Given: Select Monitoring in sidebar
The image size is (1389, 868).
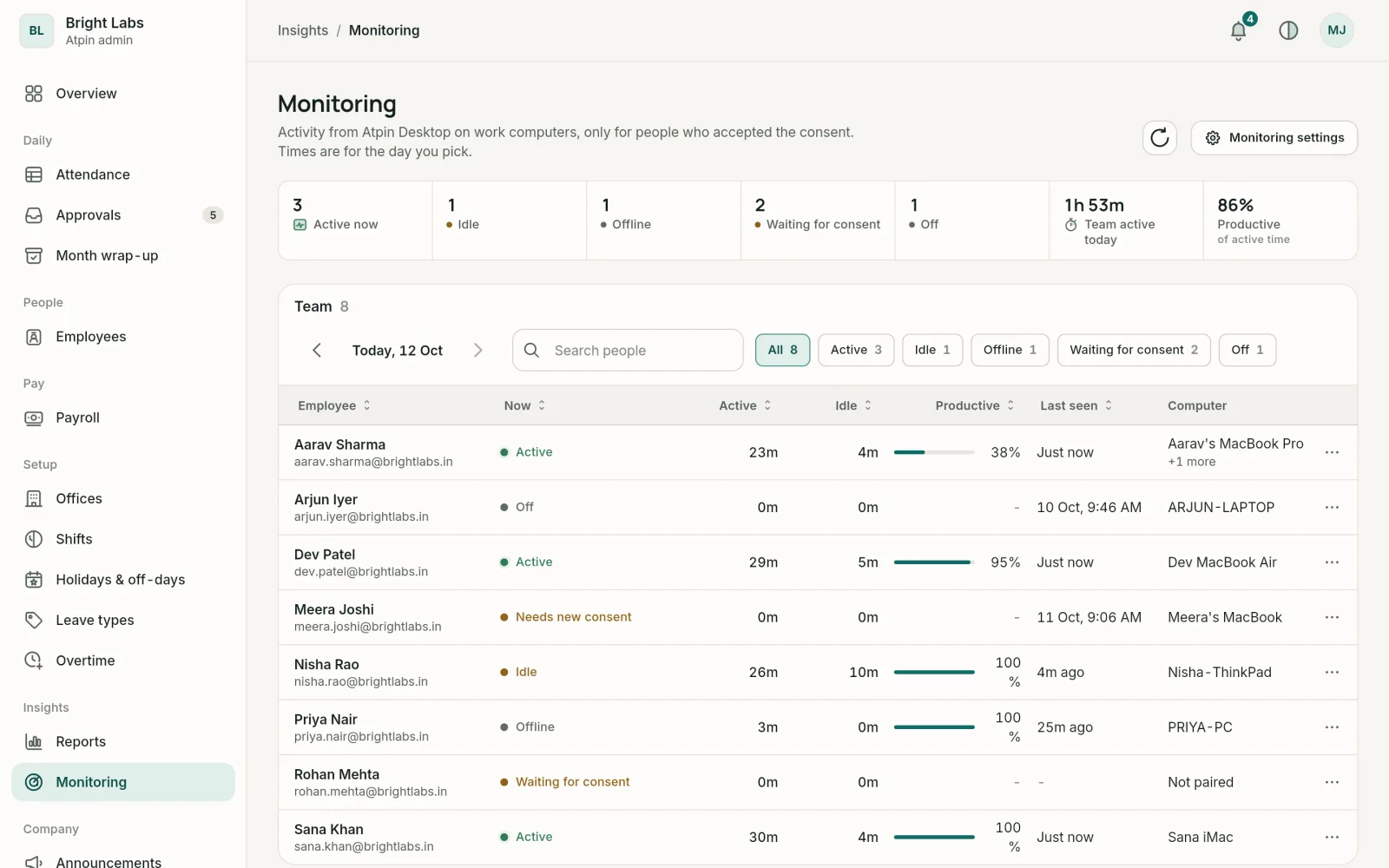Looking at the screenshot, I should 123,782.
